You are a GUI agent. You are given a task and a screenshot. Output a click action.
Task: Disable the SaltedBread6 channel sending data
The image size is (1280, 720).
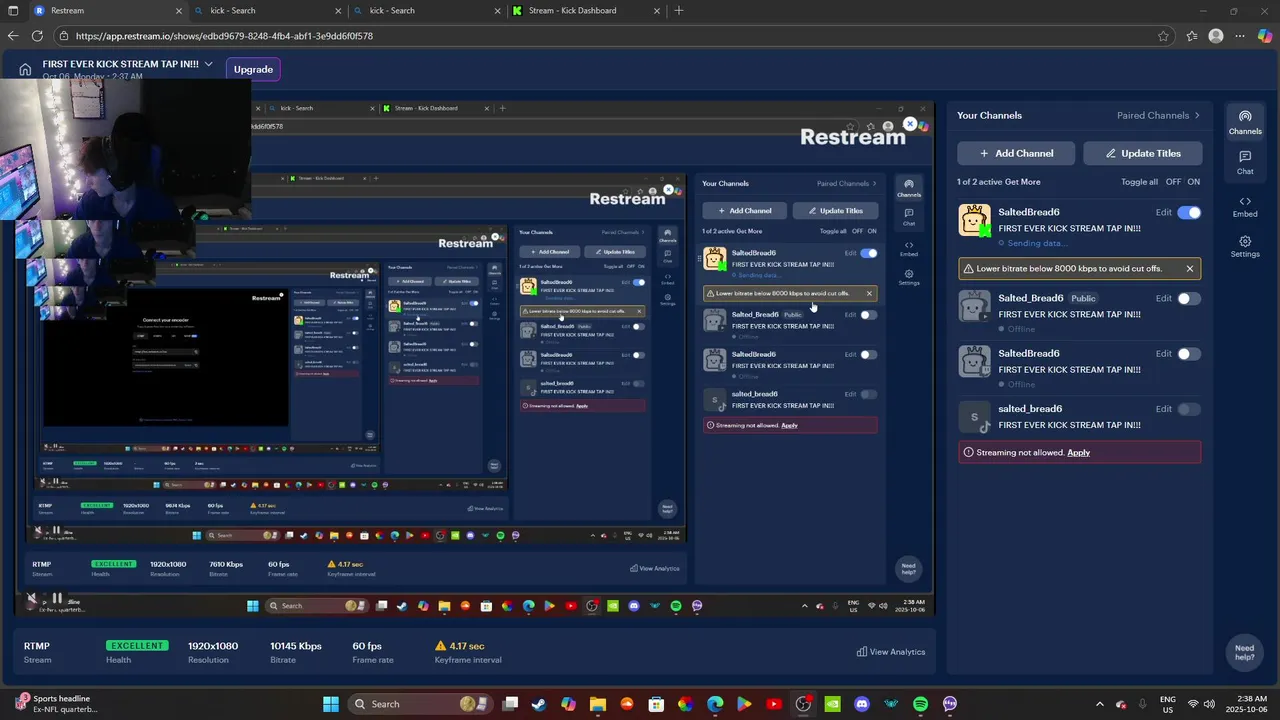[x=1189, y=212]
